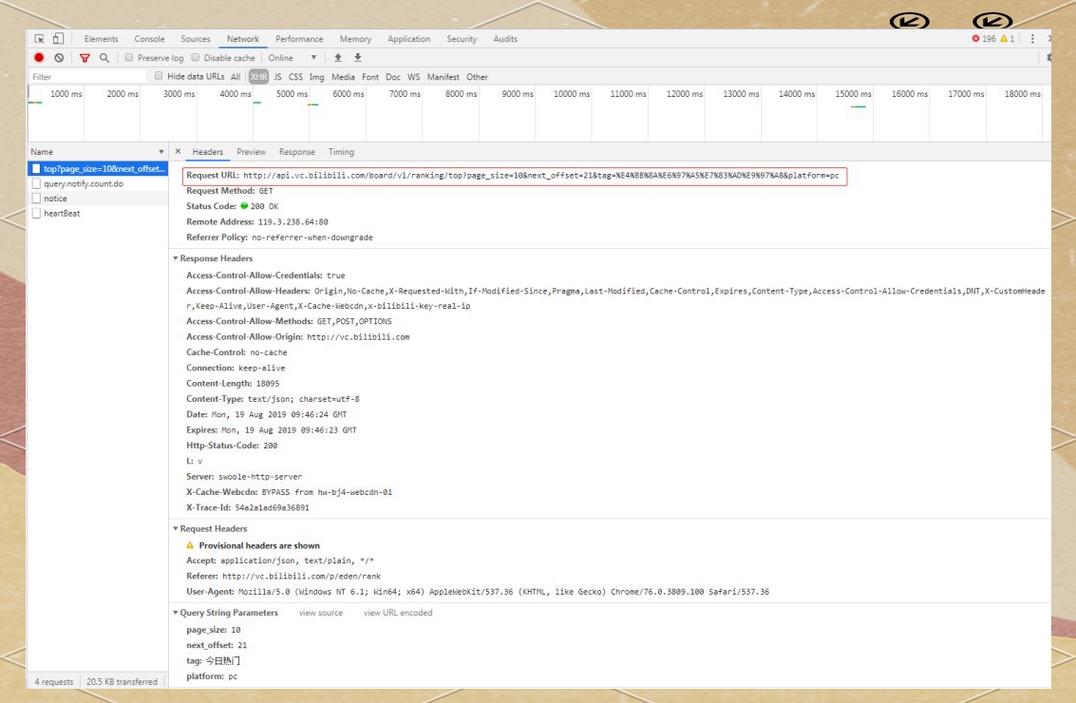1076x703 pixels.
Task: Open the DevTools three-dot menu
Action: 1033,39
